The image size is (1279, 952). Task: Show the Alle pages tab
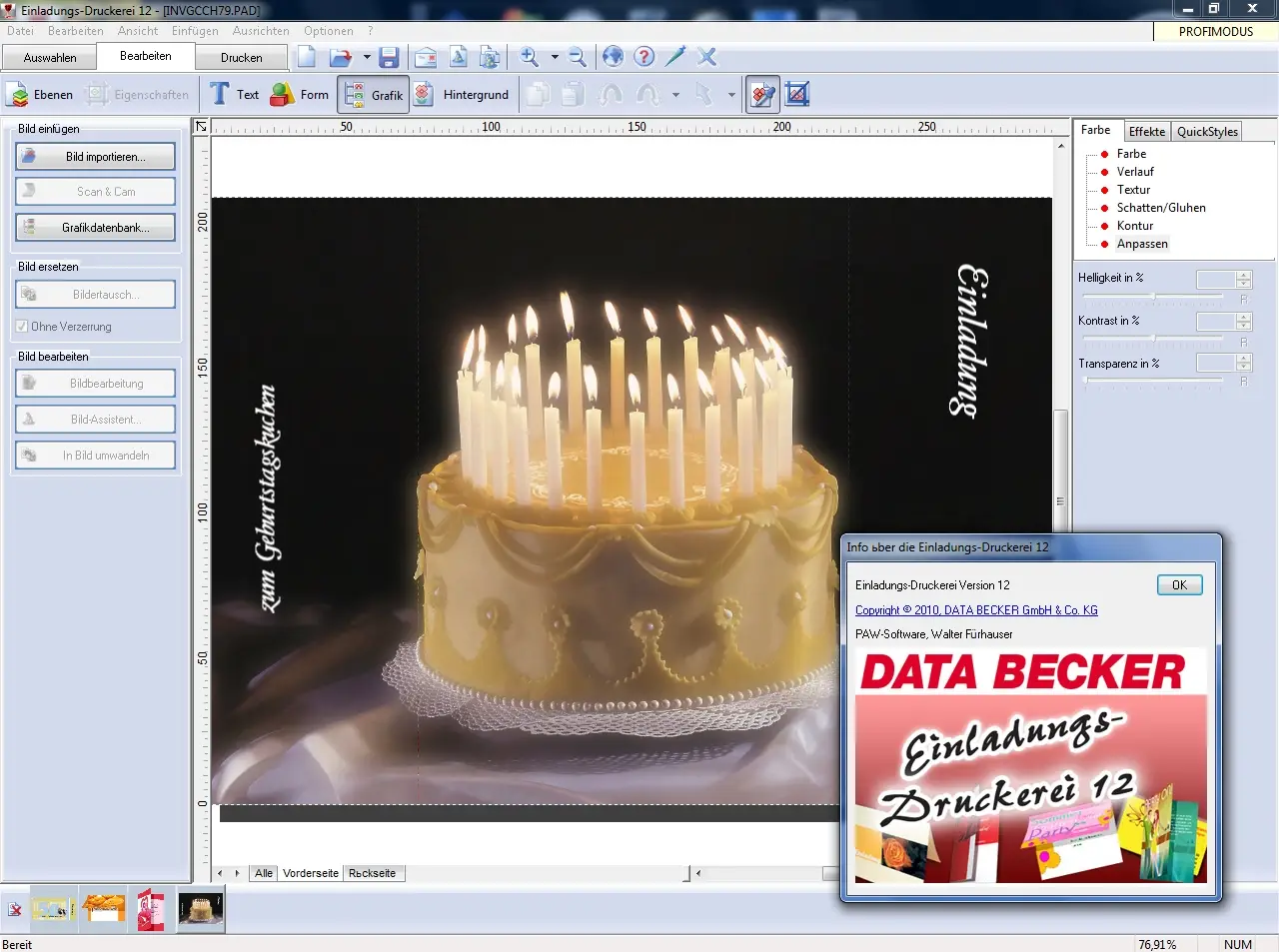coord(264,873)
